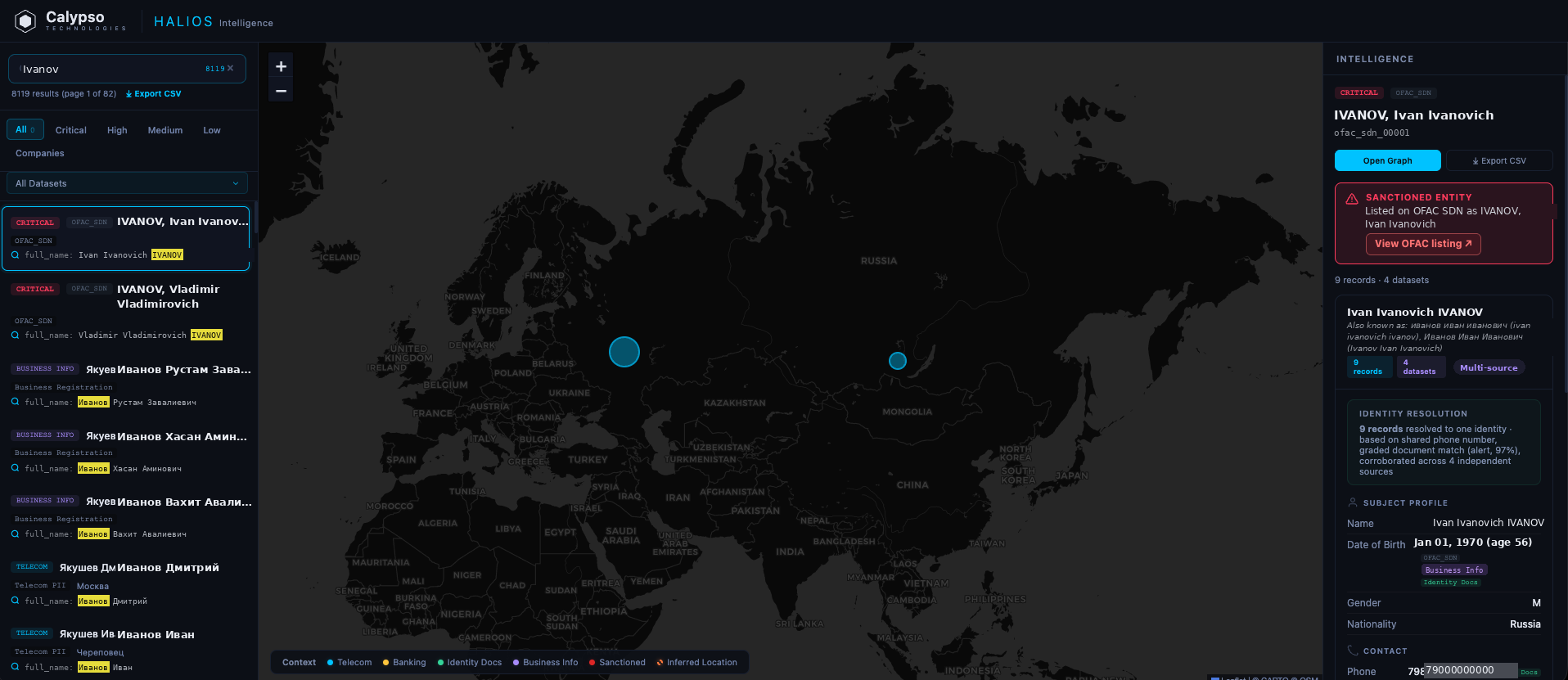
Task: Click the Multi-source badge
Action: point(1489,367)
